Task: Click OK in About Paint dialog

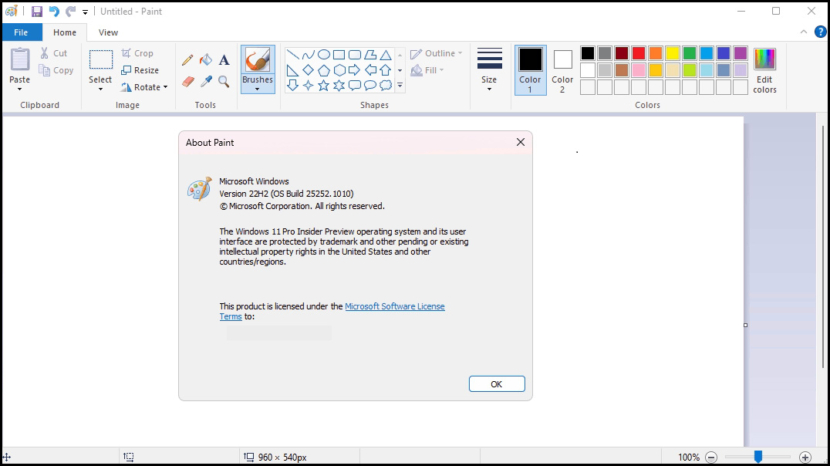Action: [497, 384]
